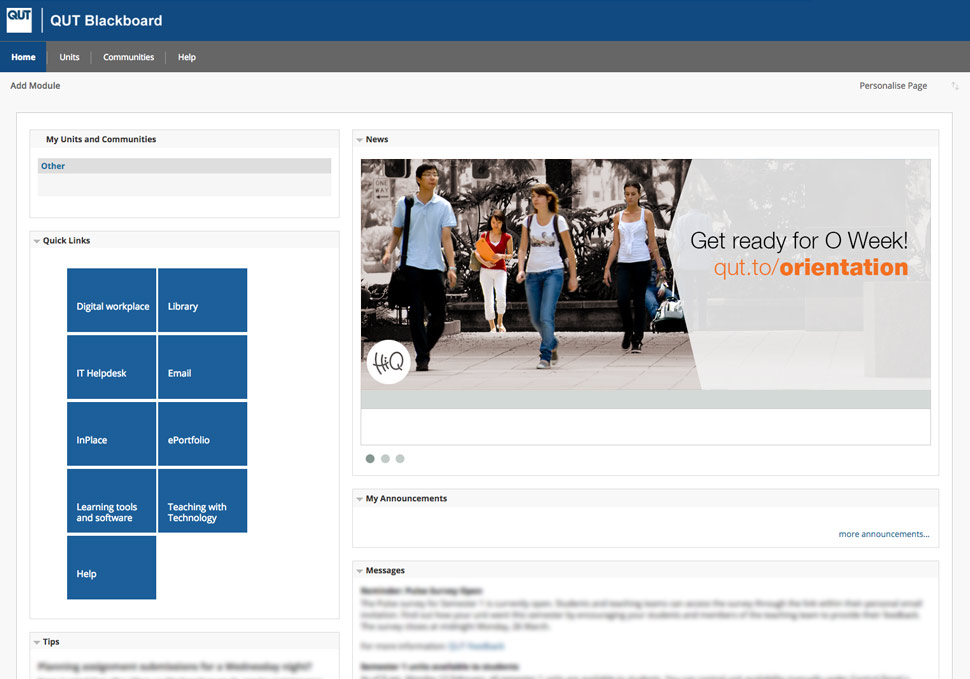Open IT Helpdesk from Quick Links
This screenshot has height=679, width=970.
click(111, 366)
